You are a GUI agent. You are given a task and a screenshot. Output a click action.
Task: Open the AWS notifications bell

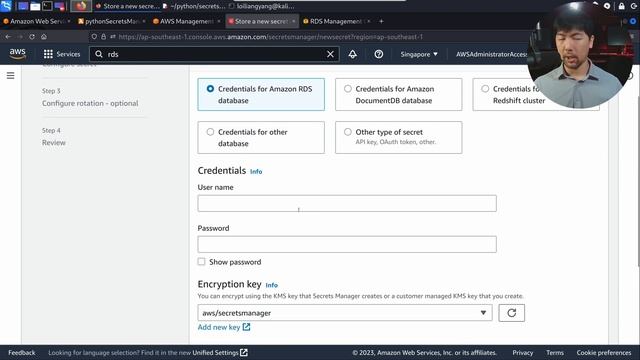click(353, 54)
